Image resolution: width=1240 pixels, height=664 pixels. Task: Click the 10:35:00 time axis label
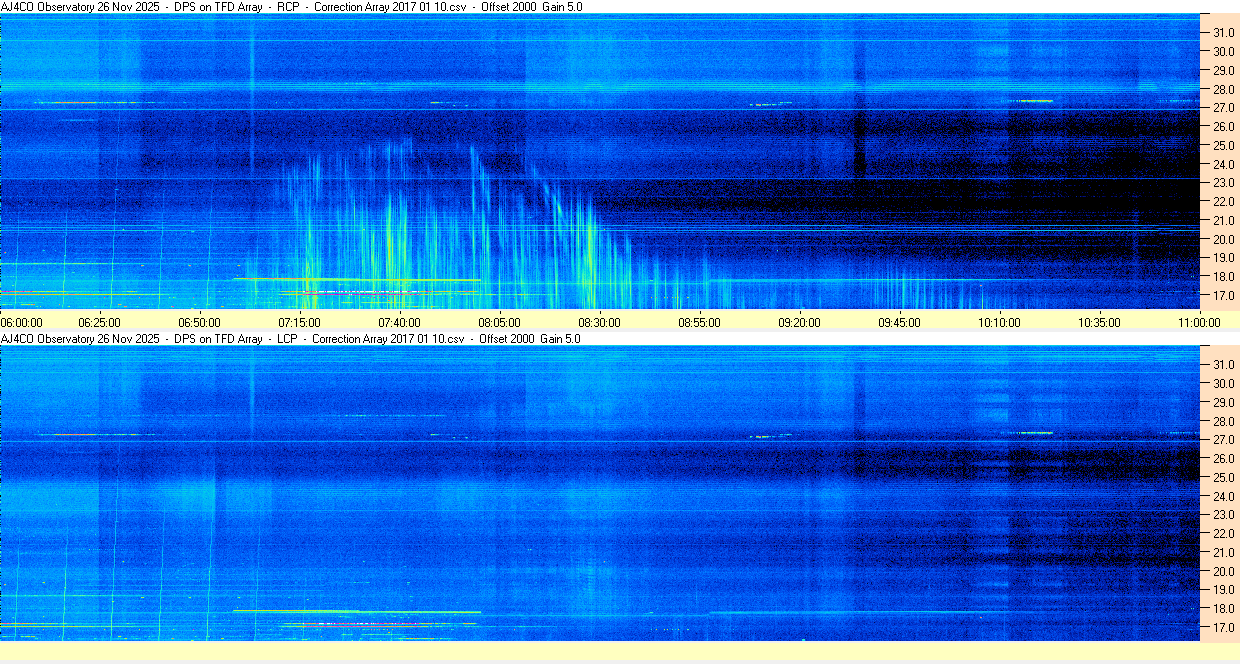(x=1099, y=322)
